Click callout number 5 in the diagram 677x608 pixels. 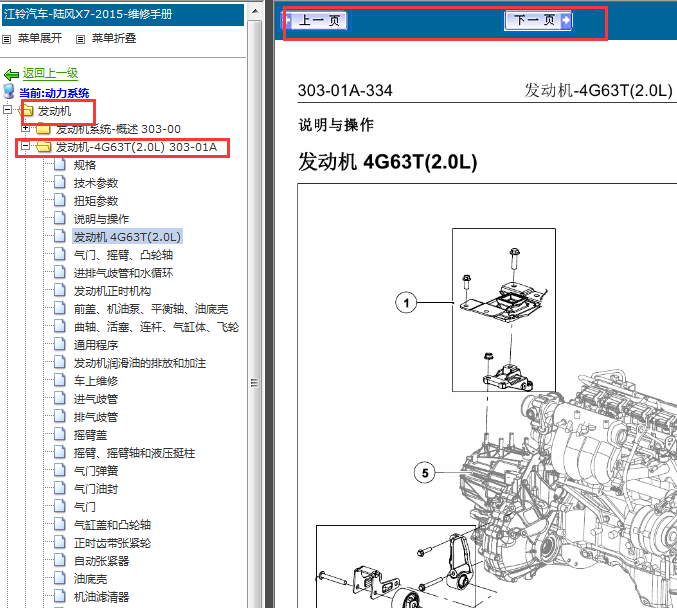[425, 473]
